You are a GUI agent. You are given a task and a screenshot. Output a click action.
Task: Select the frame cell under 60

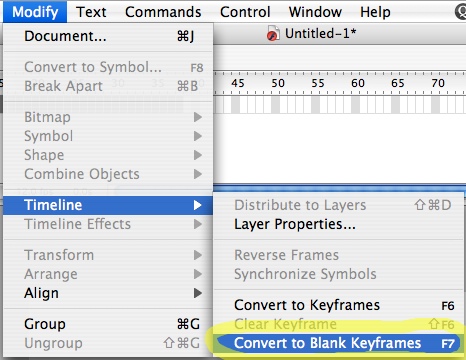pos(355,105)
